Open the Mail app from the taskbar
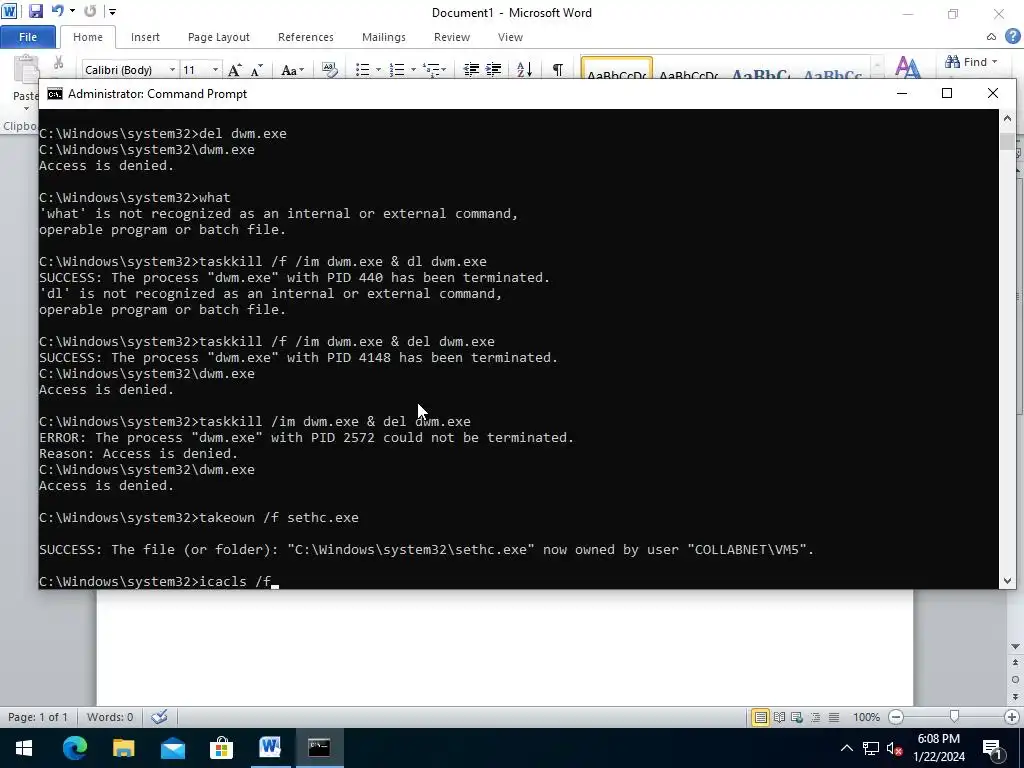The image size is (1024, 768). point(172,748)
